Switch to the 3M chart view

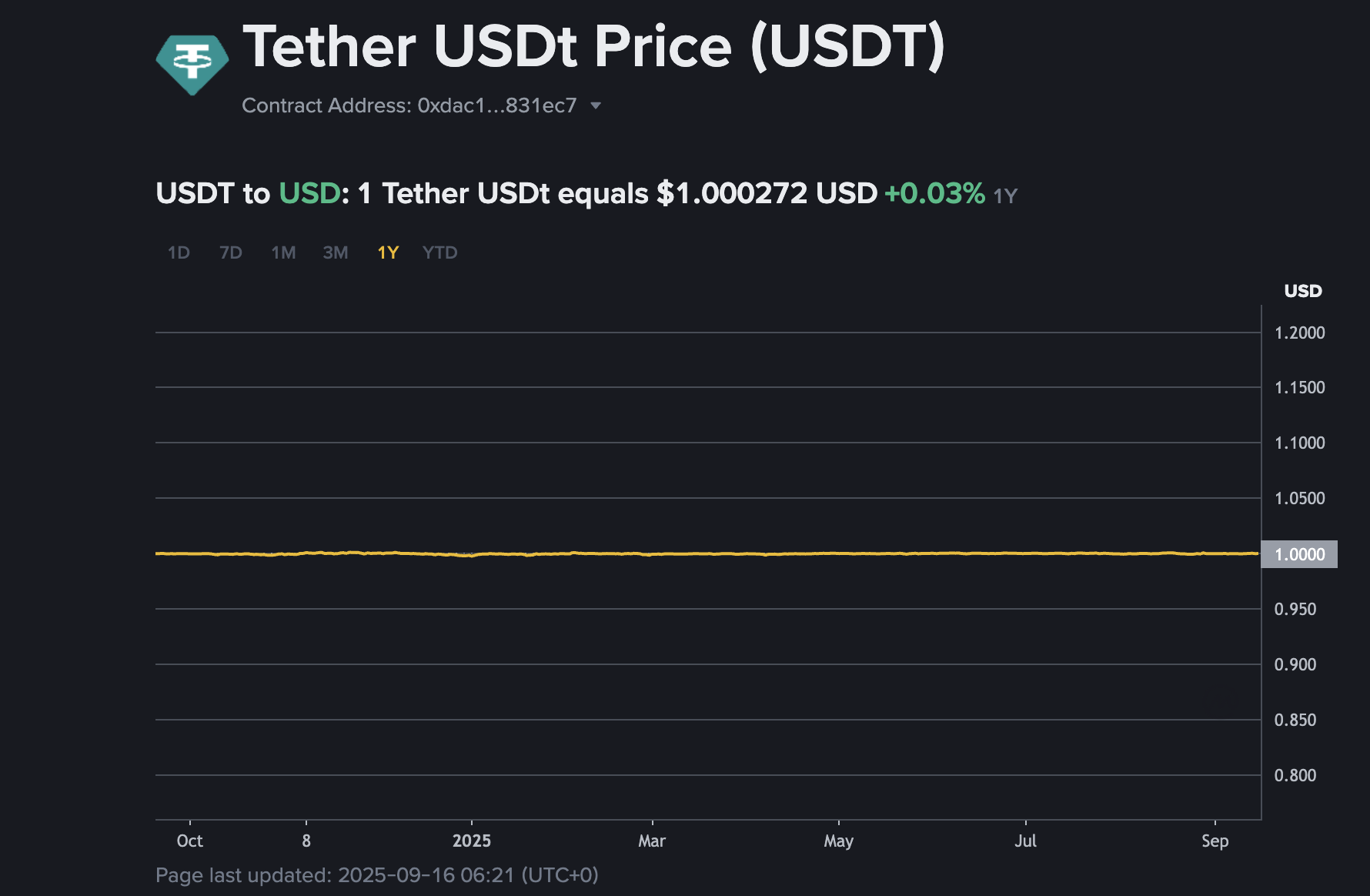[335, 252]
